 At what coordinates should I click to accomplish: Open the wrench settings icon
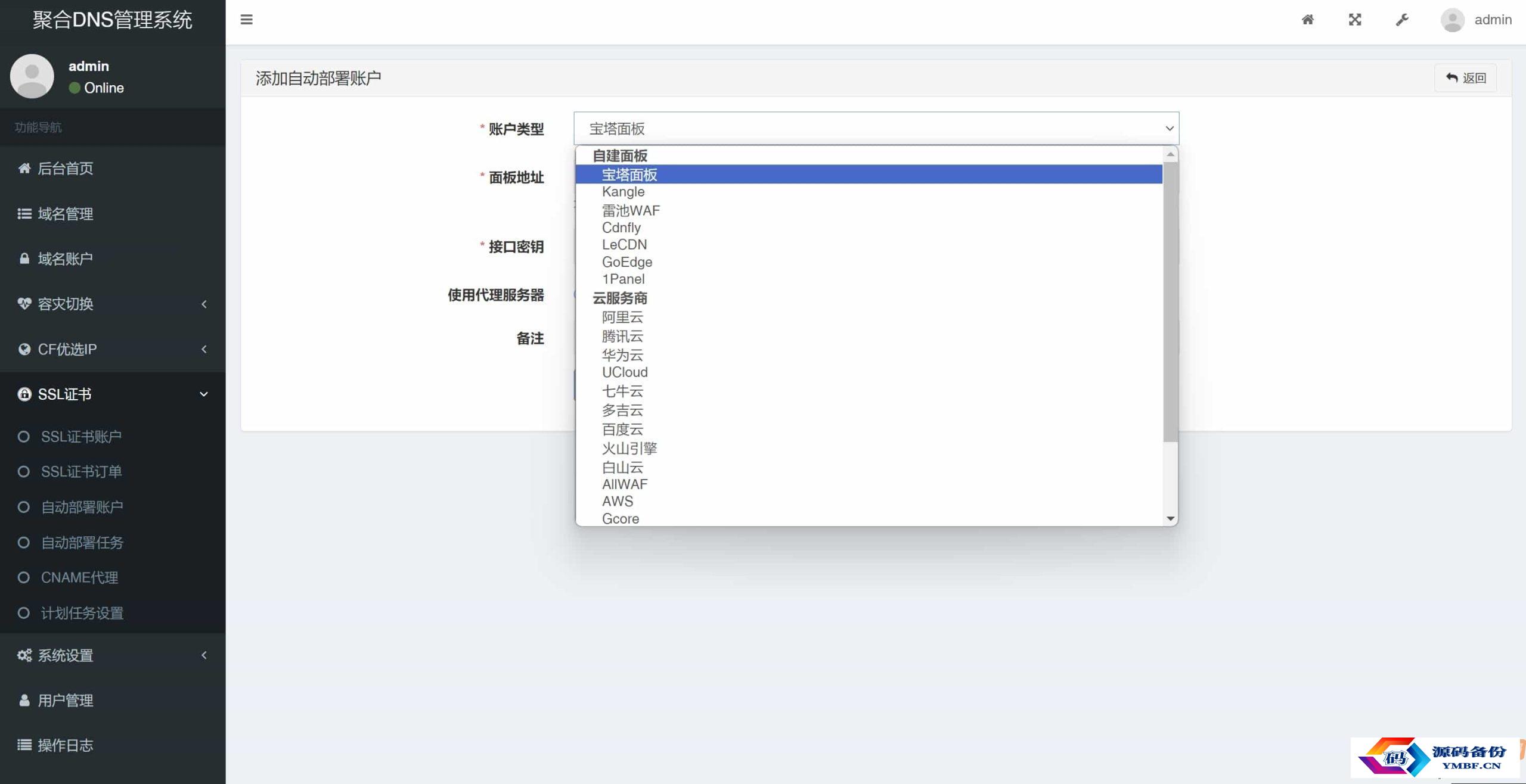[x=1402, y=20]
